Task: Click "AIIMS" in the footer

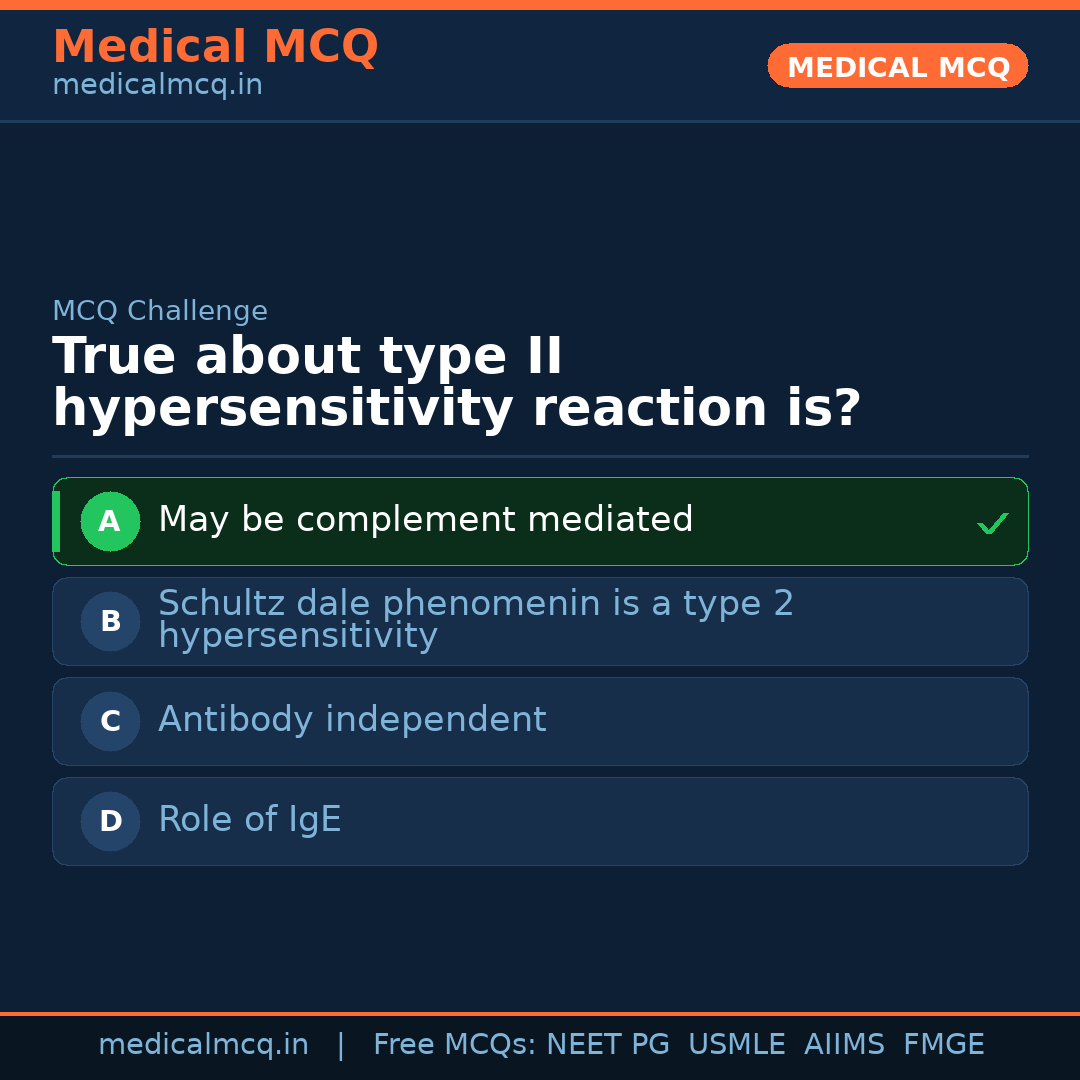Action: (x=844, y=1045)
